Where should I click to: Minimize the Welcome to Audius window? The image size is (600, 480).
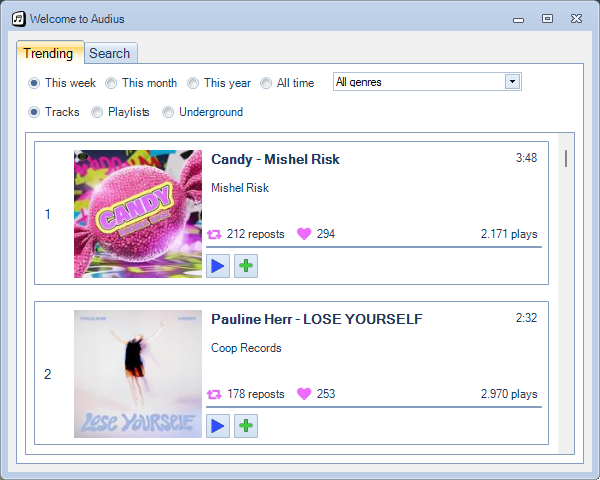click(518, 19)
